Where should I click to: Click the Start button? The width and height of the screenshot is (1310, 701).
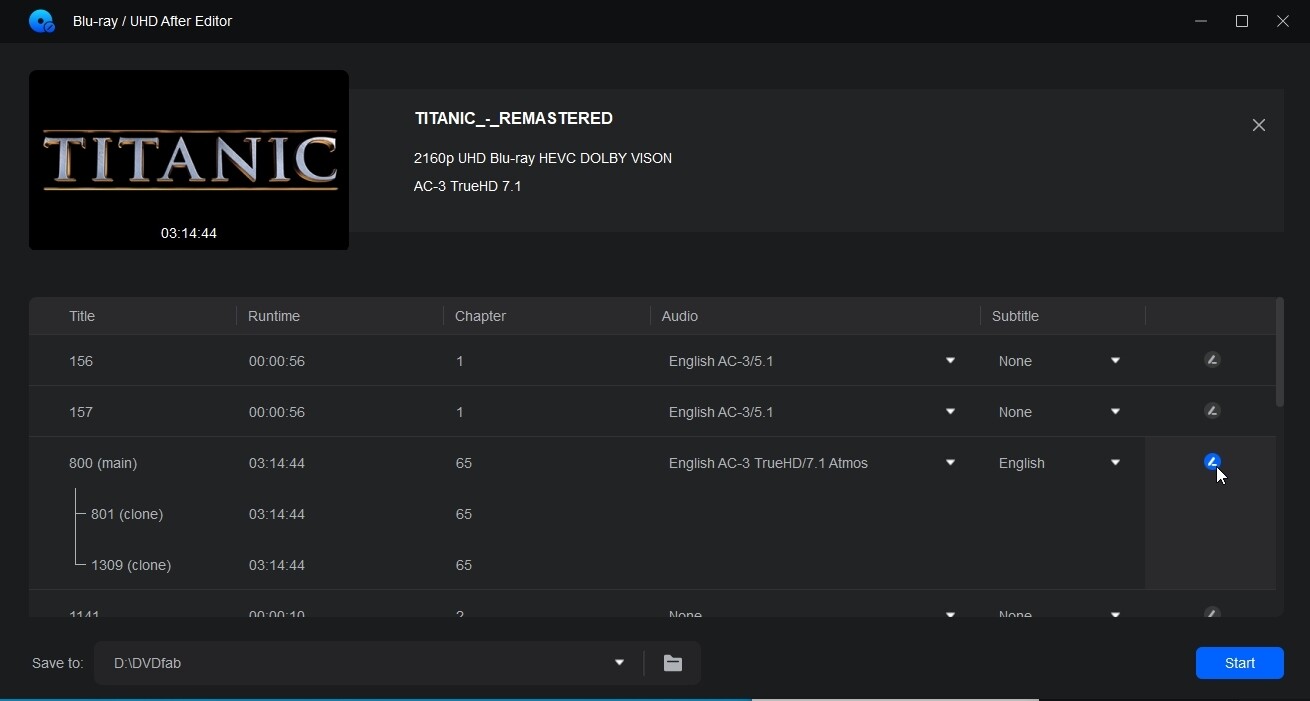1240,663
